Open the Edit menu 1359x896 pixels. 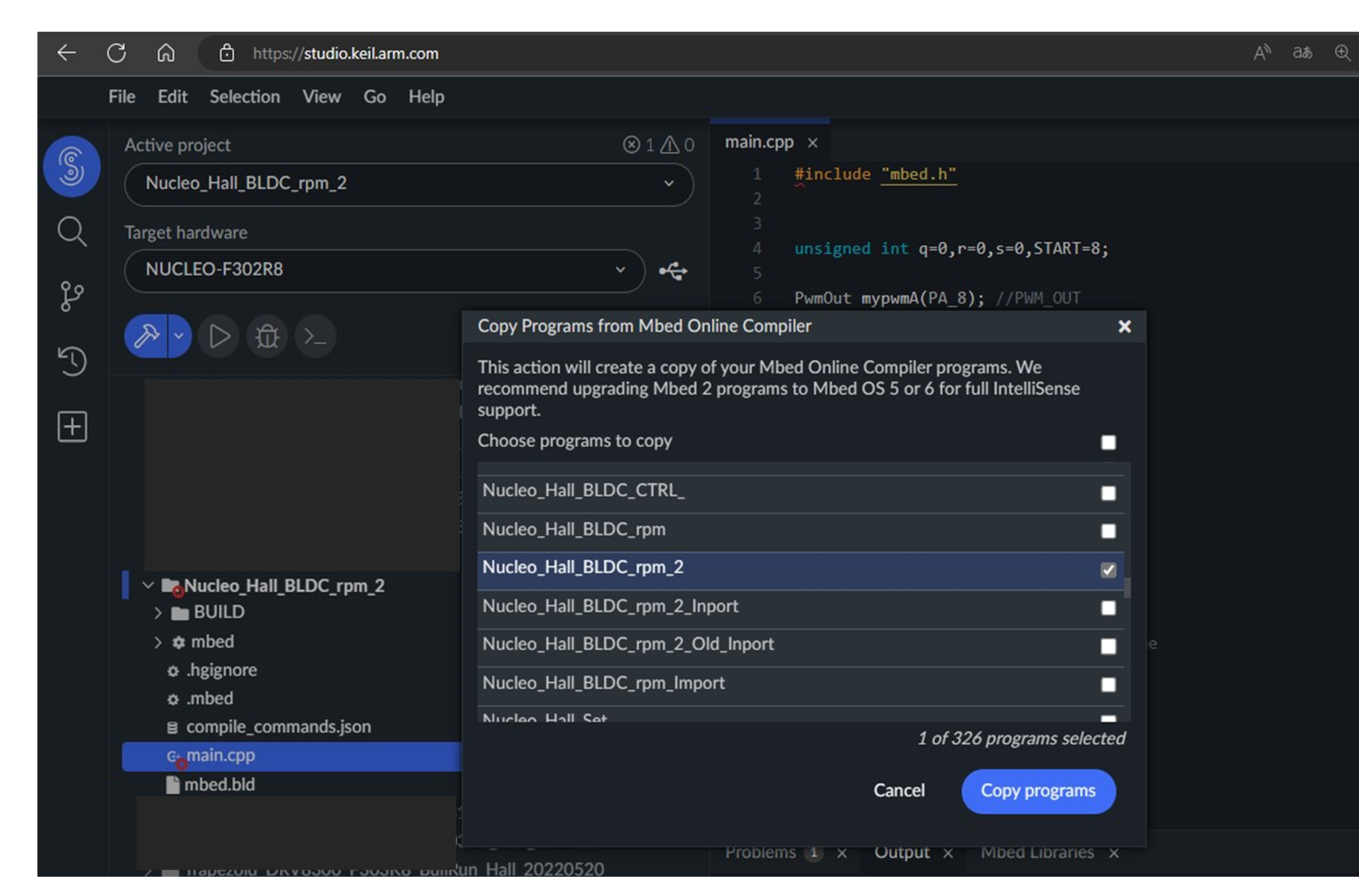[172, 97]
